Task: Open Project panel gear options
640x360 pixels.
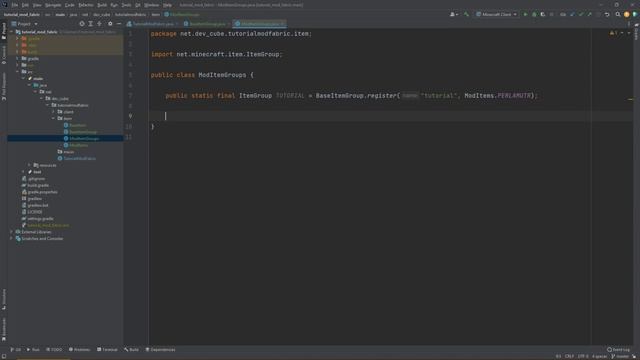Action: click(x=110, y=24)
